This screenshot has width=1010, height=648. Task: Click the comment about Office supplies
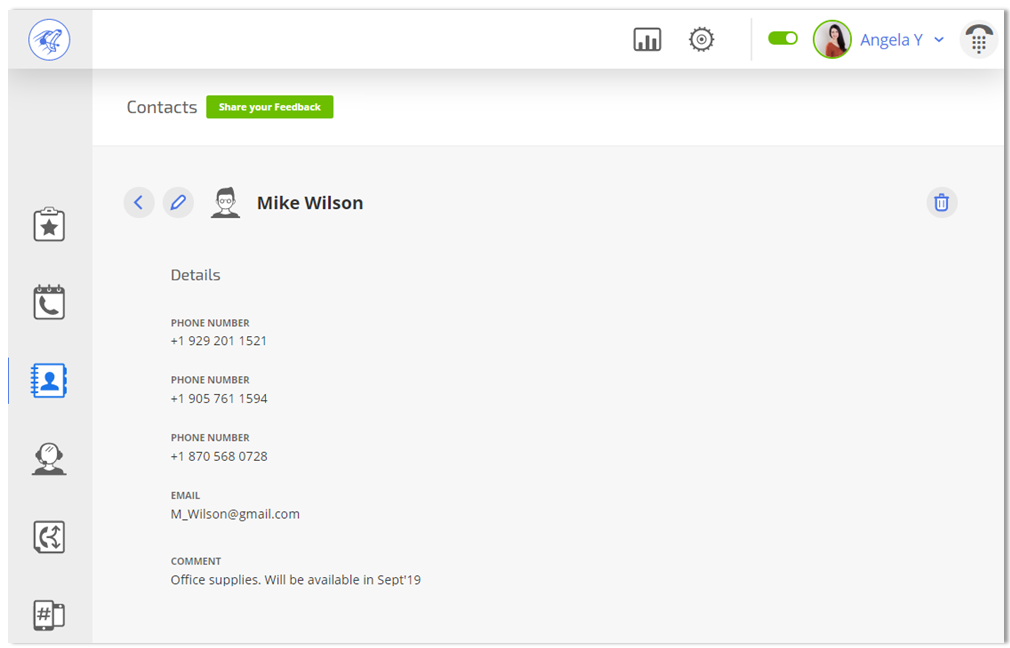[296, 580]
